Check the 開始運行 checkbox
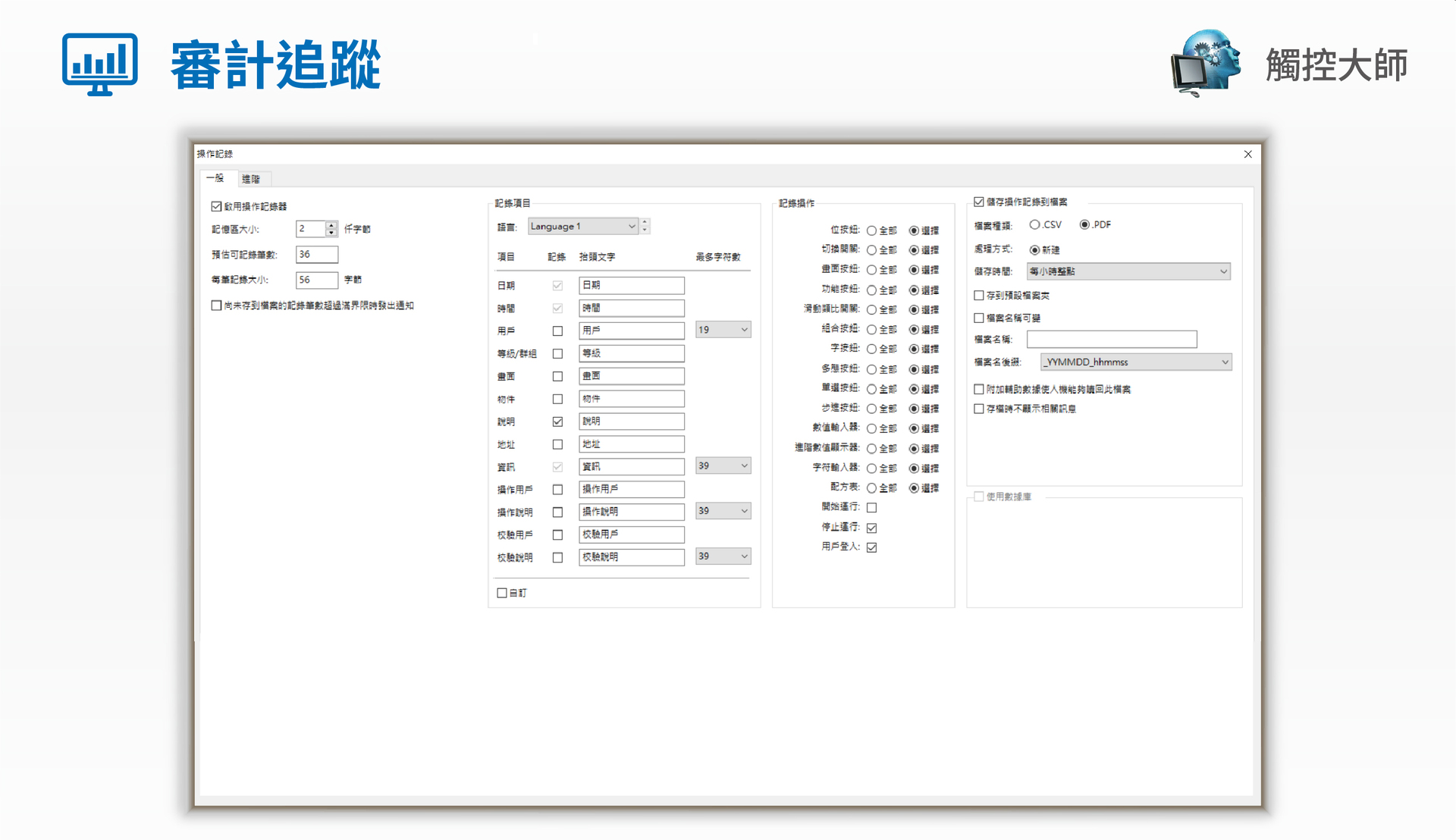 coord(872,508)
